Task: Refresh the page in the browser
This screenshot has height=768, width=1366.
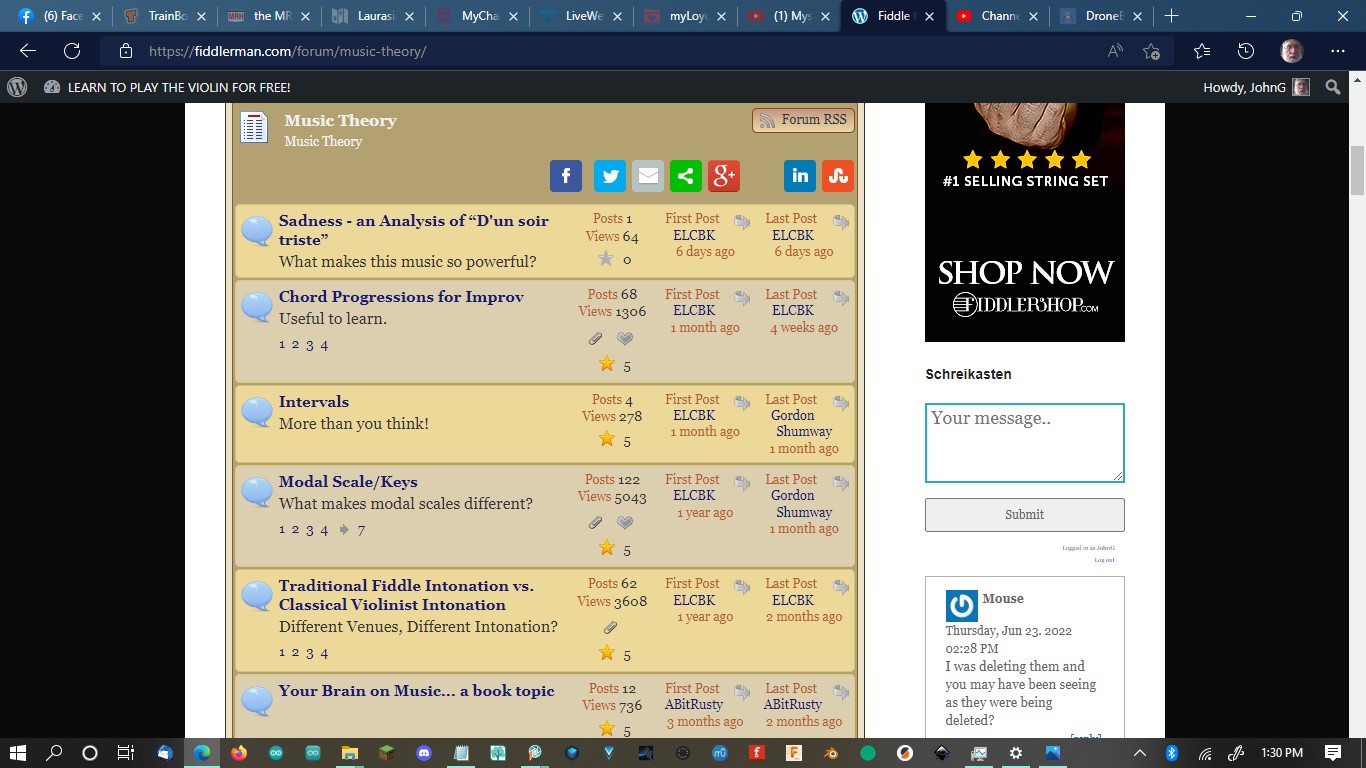Action: 72,51
